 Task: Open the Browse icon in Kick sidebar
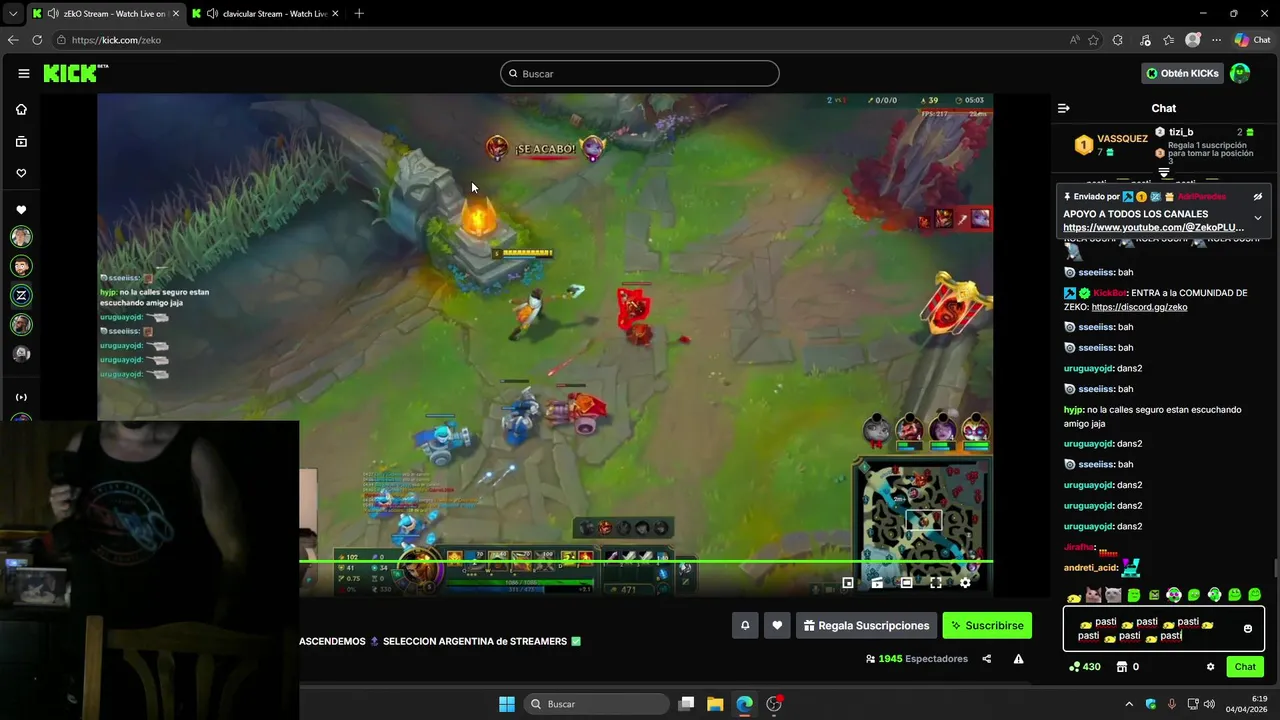click(21, 142)
